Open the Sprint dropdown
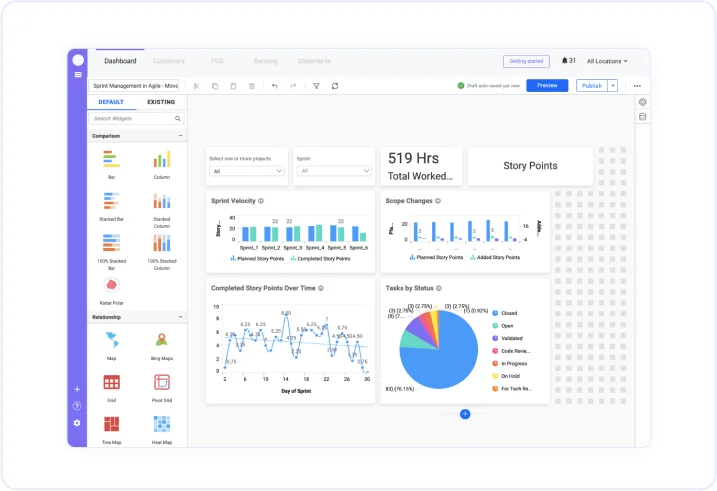This screenshot has height=491, width=717. [x=334, y=171]
